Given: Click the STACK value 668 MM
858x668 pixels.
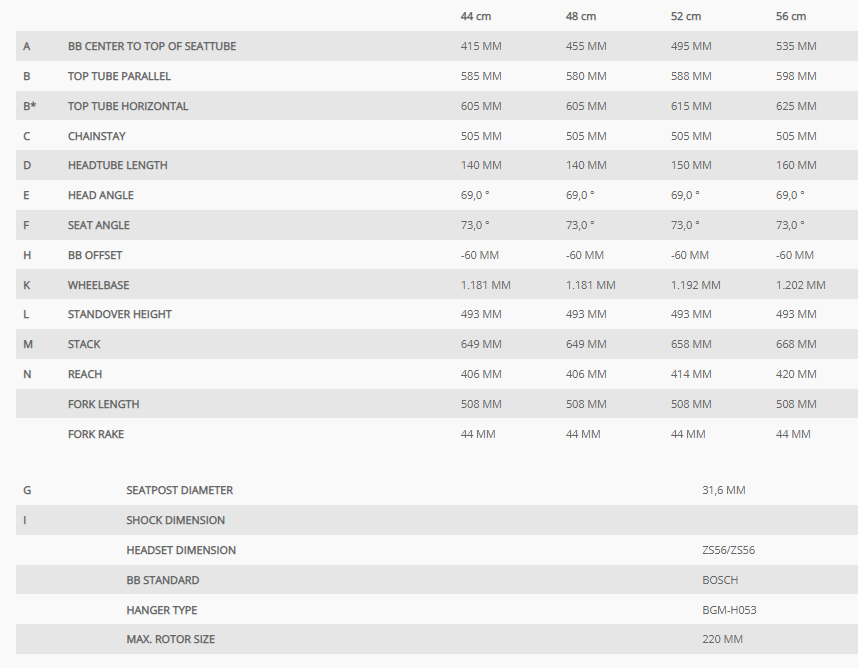Looking at the screenshot, I should [796, 344].
